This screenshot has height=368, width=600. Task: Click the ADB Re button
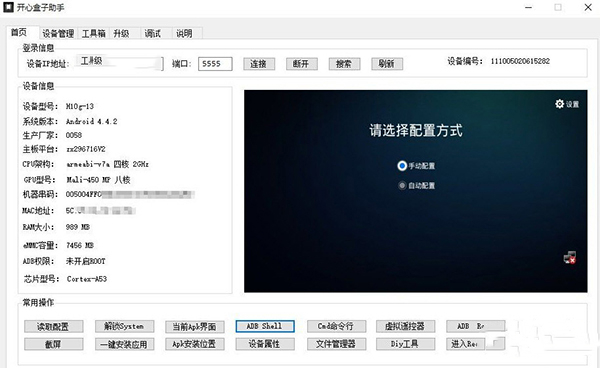(475, 326)
